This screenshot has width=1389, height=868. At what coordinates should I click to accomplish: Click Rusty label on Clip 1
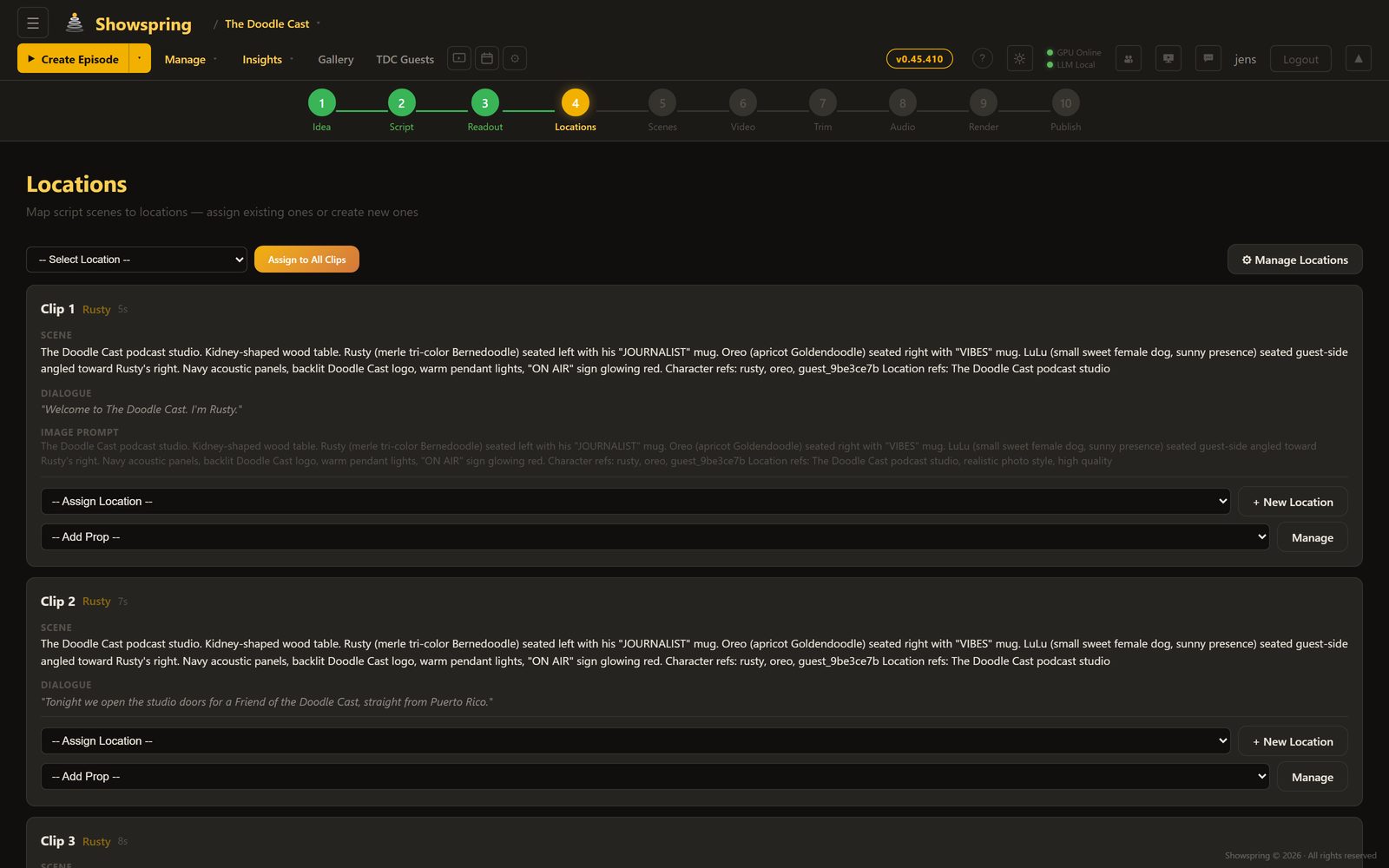(x=96, y=310)
